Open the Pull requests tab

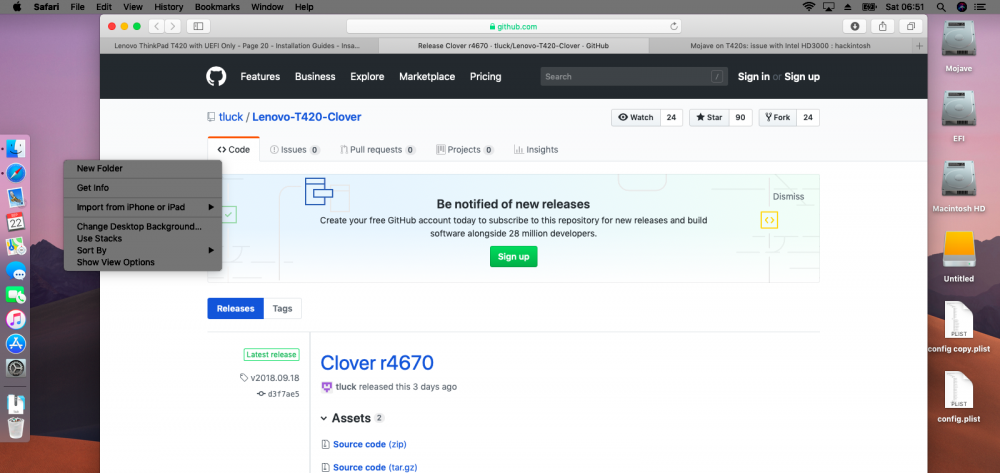378,150
